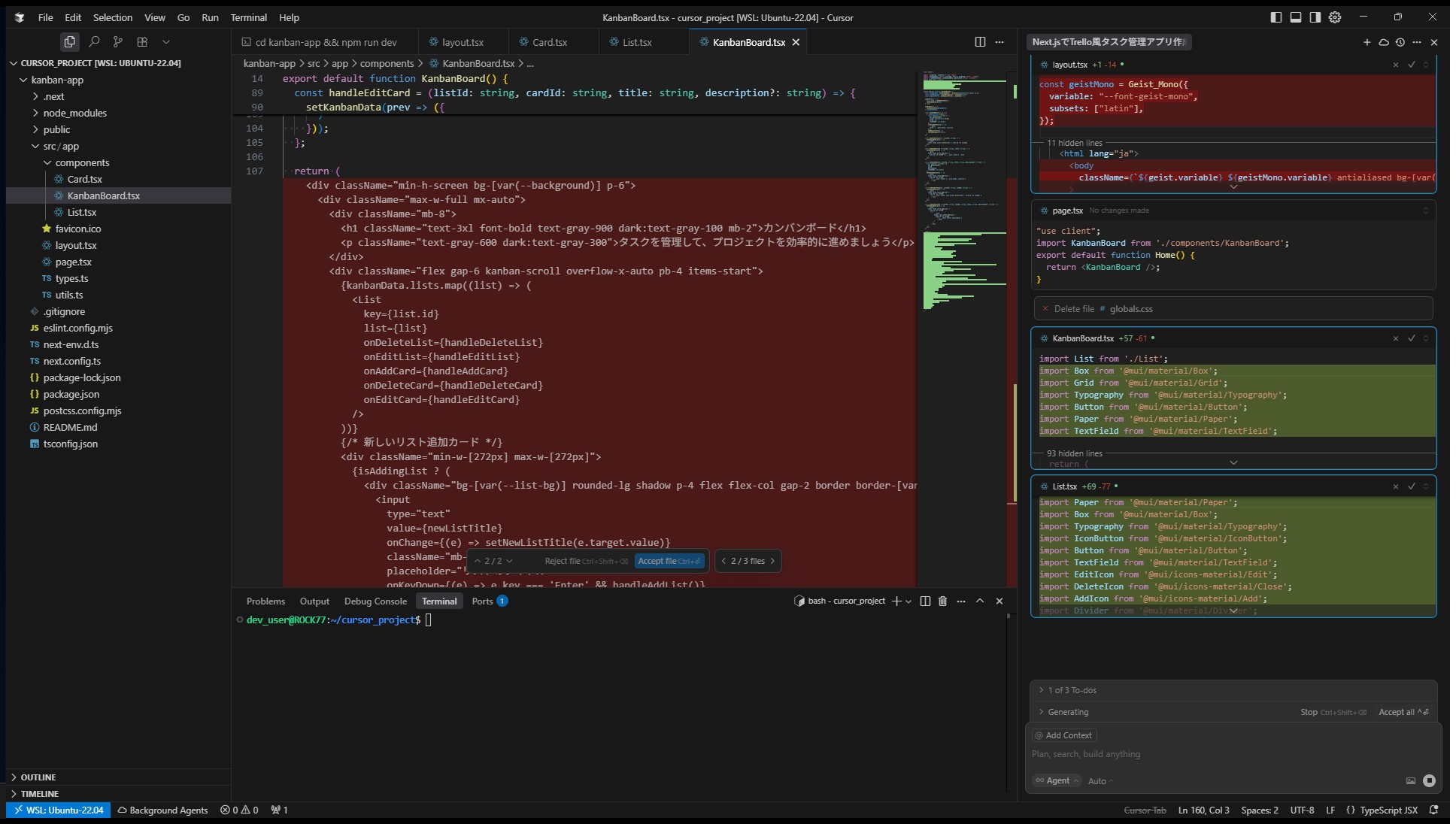The height and width of the screenshot is (824, 1456).
Task: Kill terminal with trash icon
Action: [x=942, y=601]
